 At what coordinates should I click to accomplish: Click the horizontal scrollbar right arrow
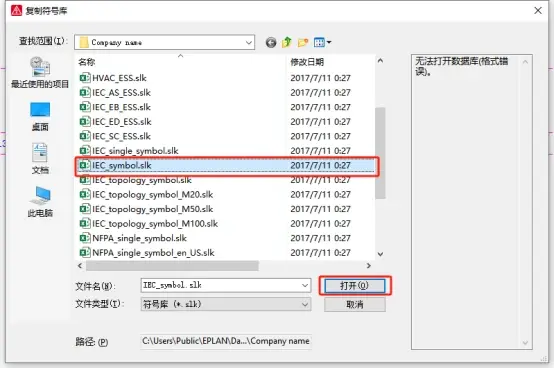[x=369, y=266]
